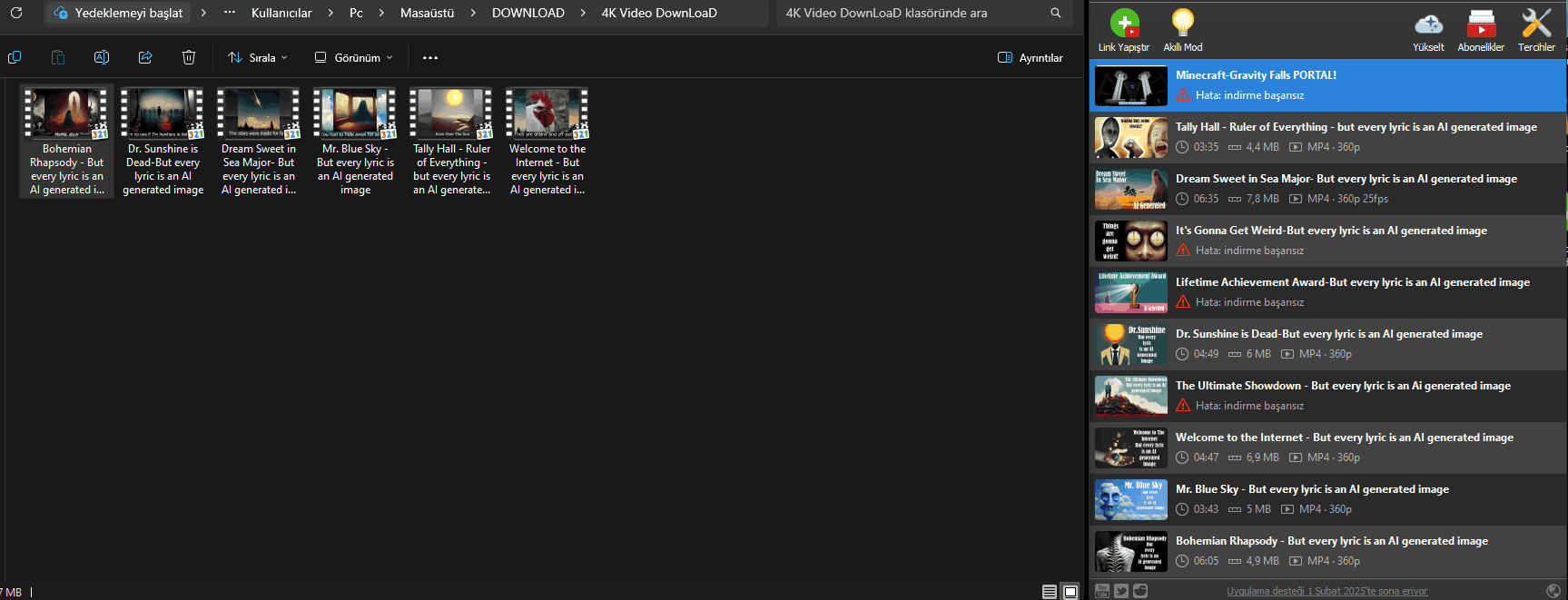The image size is (1568, 600).
Task: Select It's Gonna Get Weird download row
Action: click(1327, 241)
